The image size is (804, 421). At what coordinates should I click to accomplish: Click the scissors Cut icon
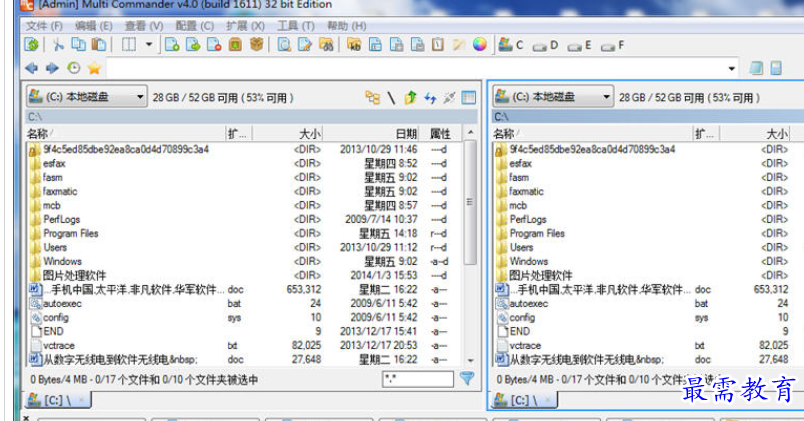(x=58, y=45)
